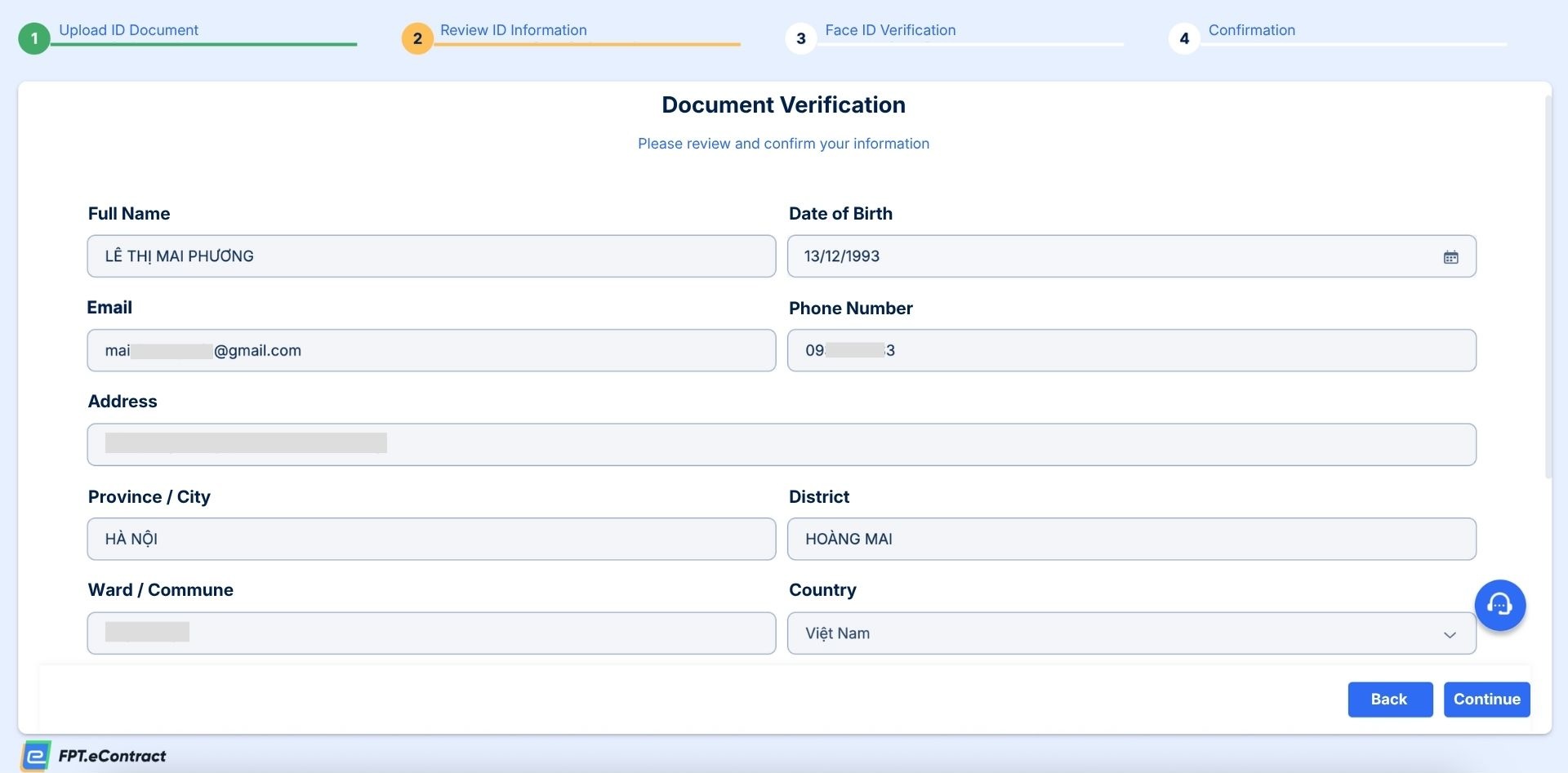Image resolution: width=1568 pixels, height=773 pixels.
Task: Click the Full Name input field
Action: 431,256
